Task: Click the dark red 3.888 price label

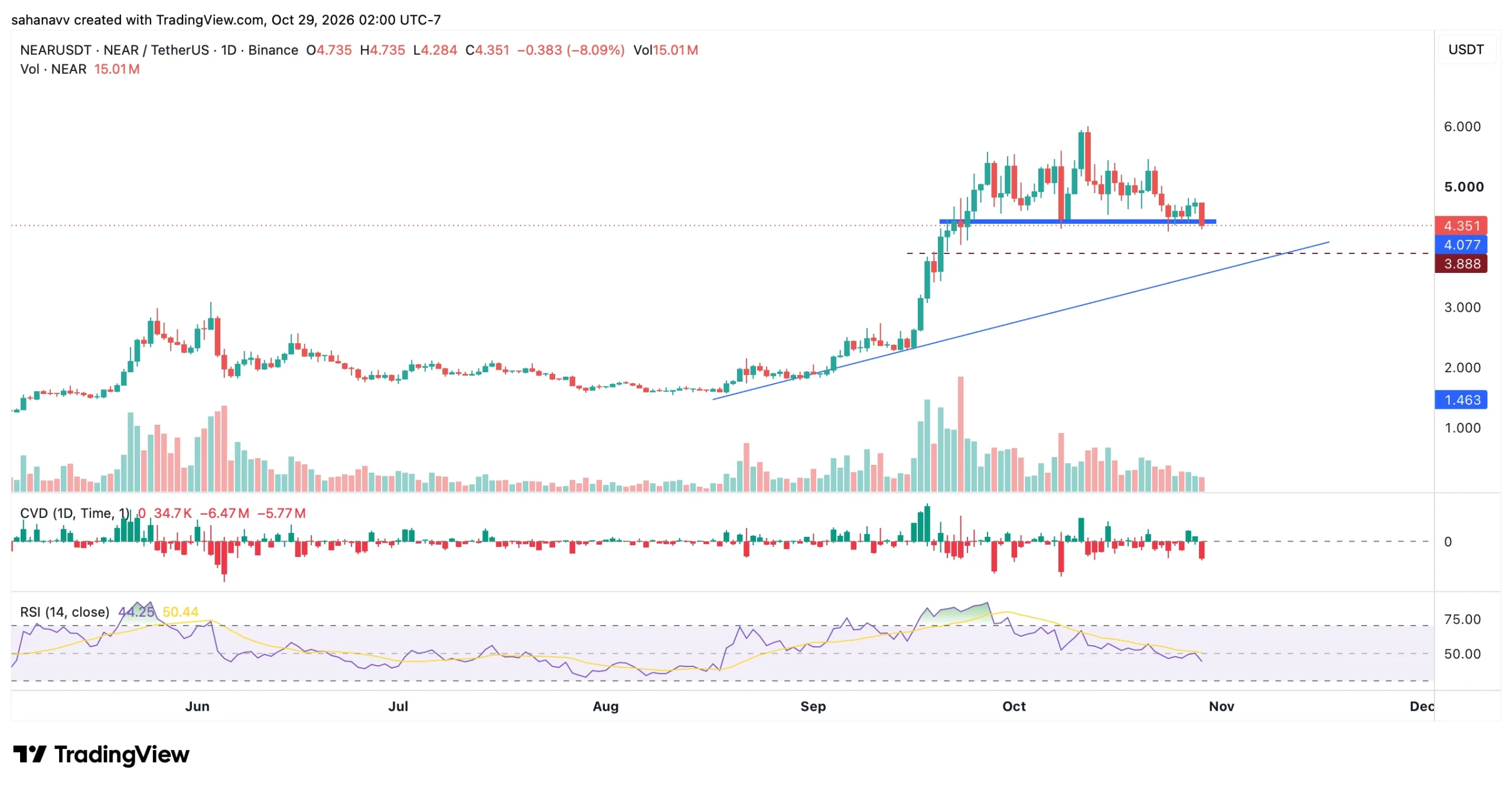Action: (x=1461, y=263)
